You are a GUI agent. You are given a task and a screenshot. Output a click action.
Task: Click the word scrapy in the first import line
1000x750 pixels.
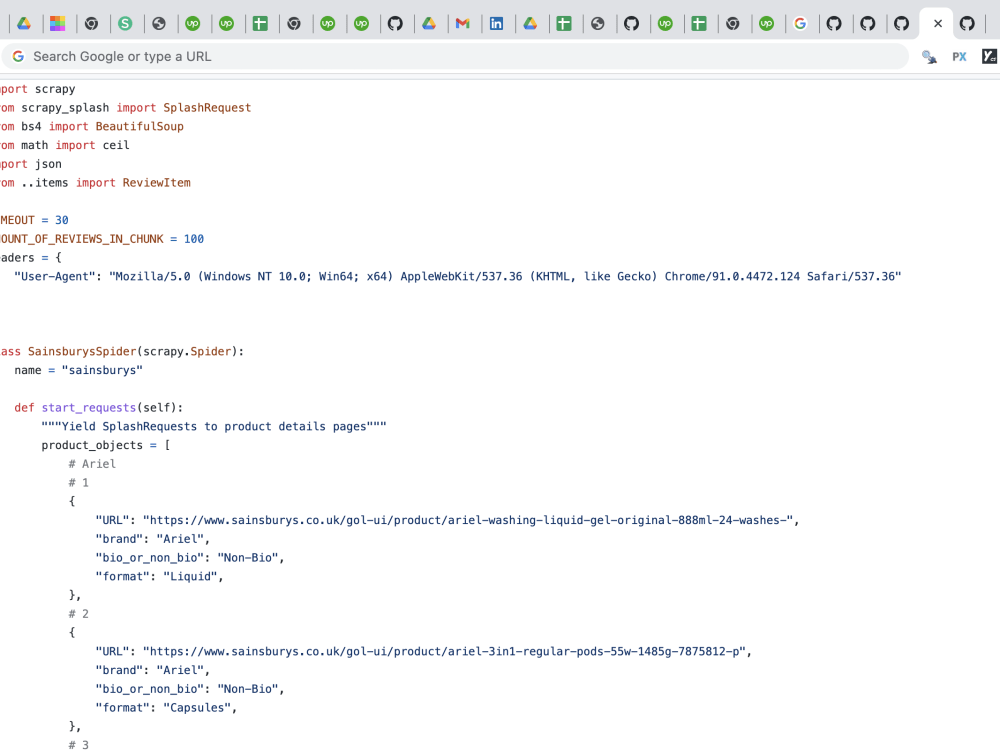(55, 89)
